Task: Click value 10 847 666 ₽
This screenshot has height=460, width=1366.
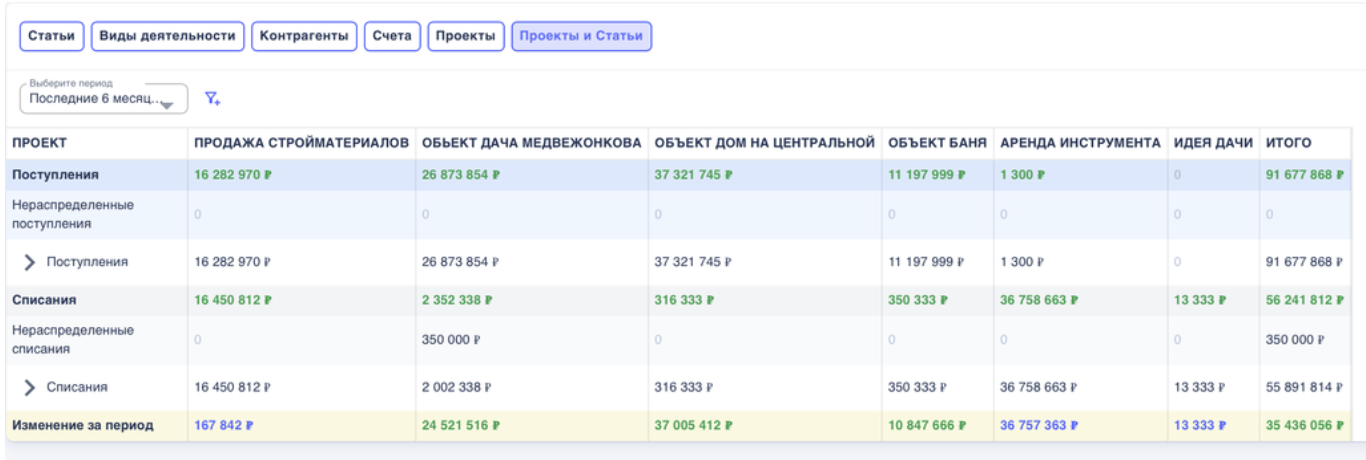Action: click(x=927, y=425)
